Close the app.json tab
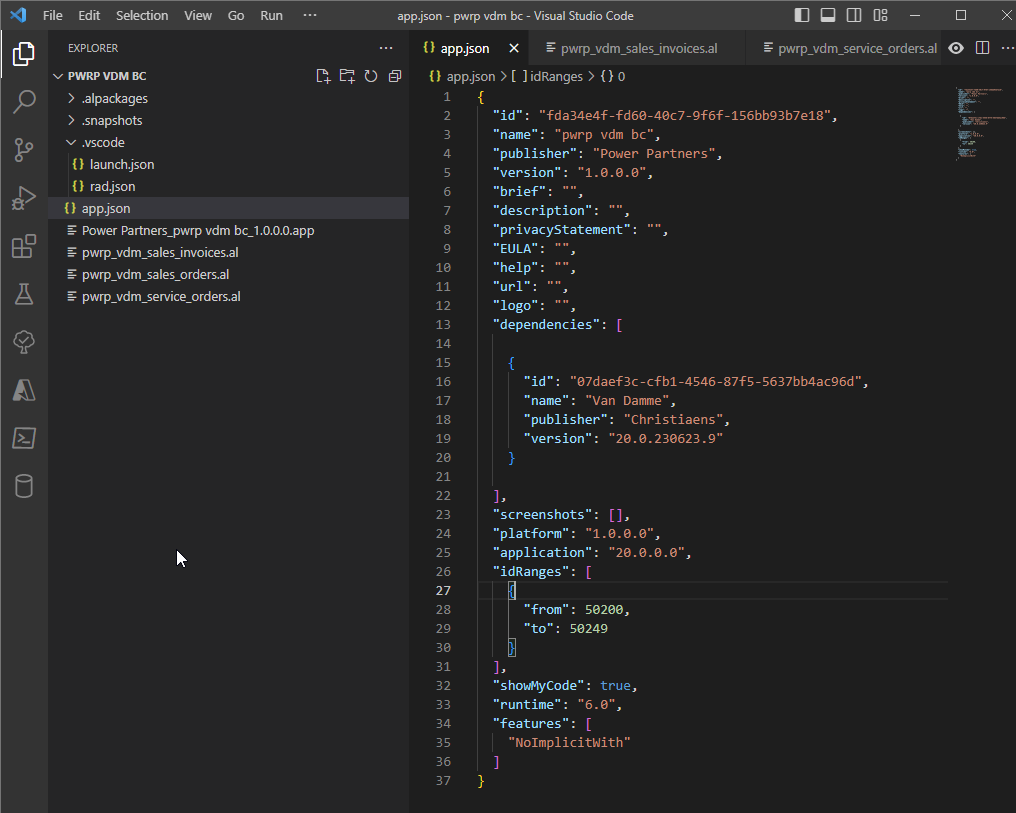 click(x=514, y=48)
